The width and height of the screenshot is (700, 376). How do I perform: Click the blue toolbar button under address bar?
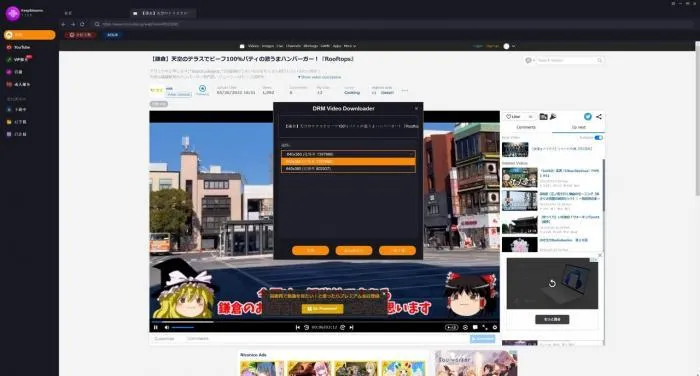112,35
